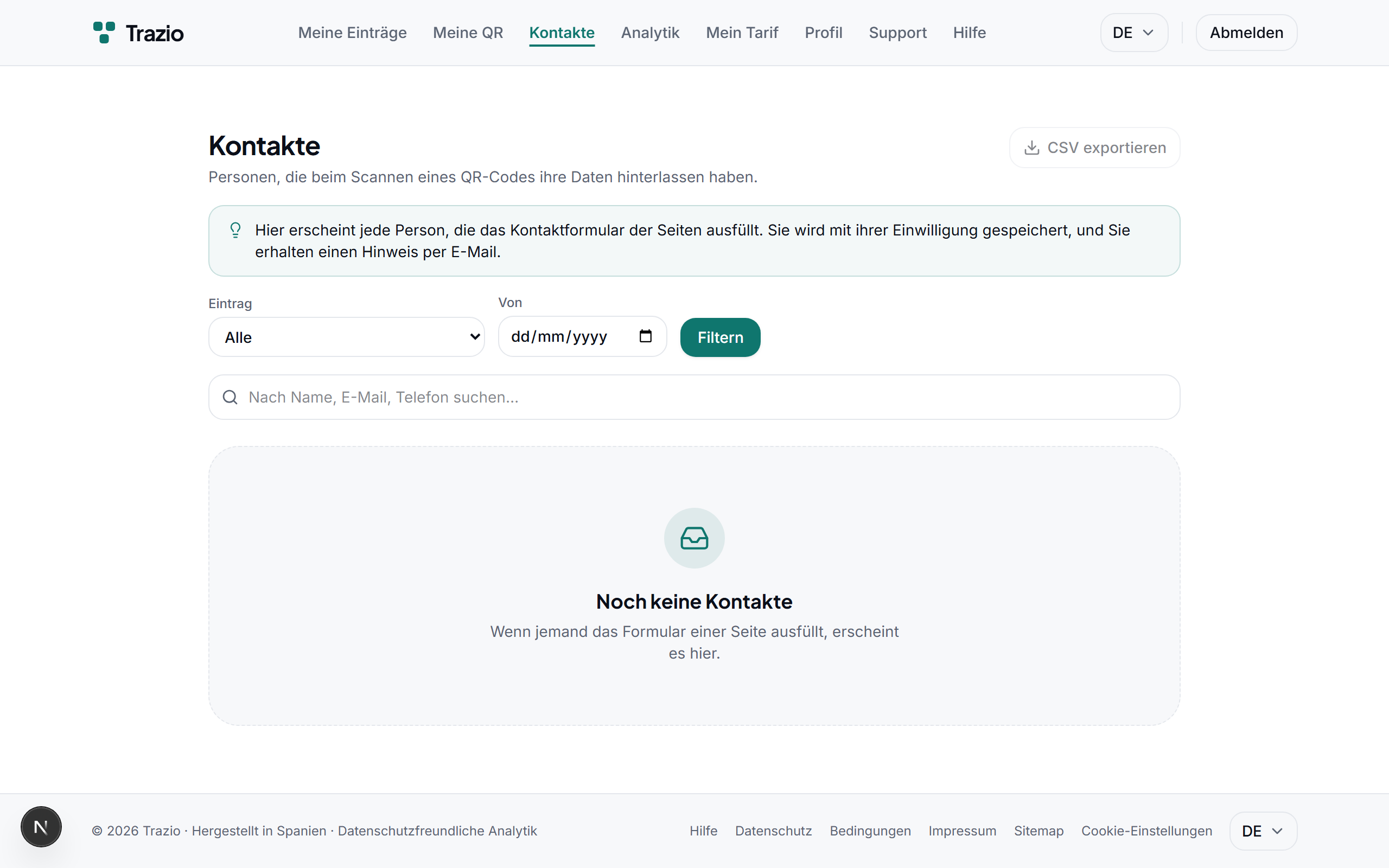The image size is (1389, 868).
Task: Click the magnifier search icon
Action: (230, 397)
